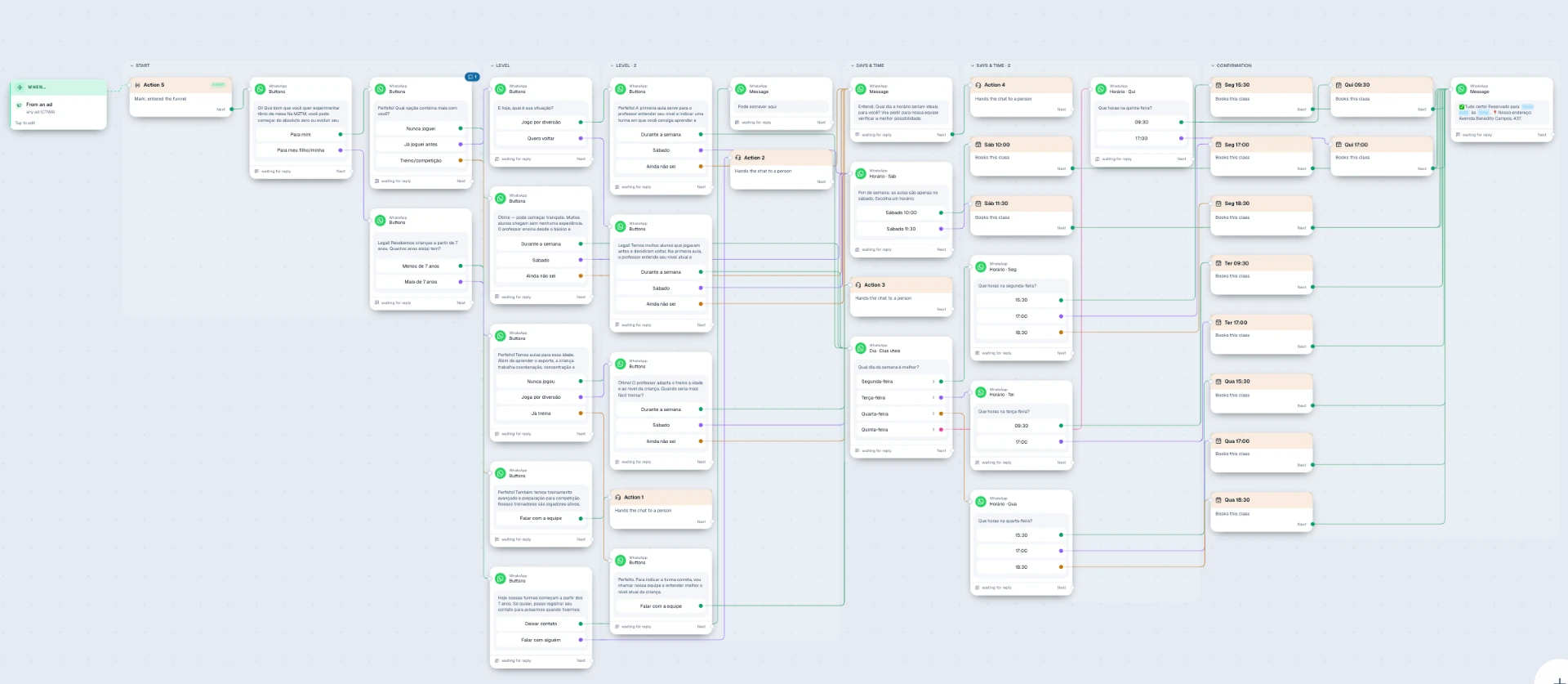Viewport: 1568px width, 684px height.
Task: Click the calendar icon on Ter 09:30 node
Action: (x=1218, y=263)
